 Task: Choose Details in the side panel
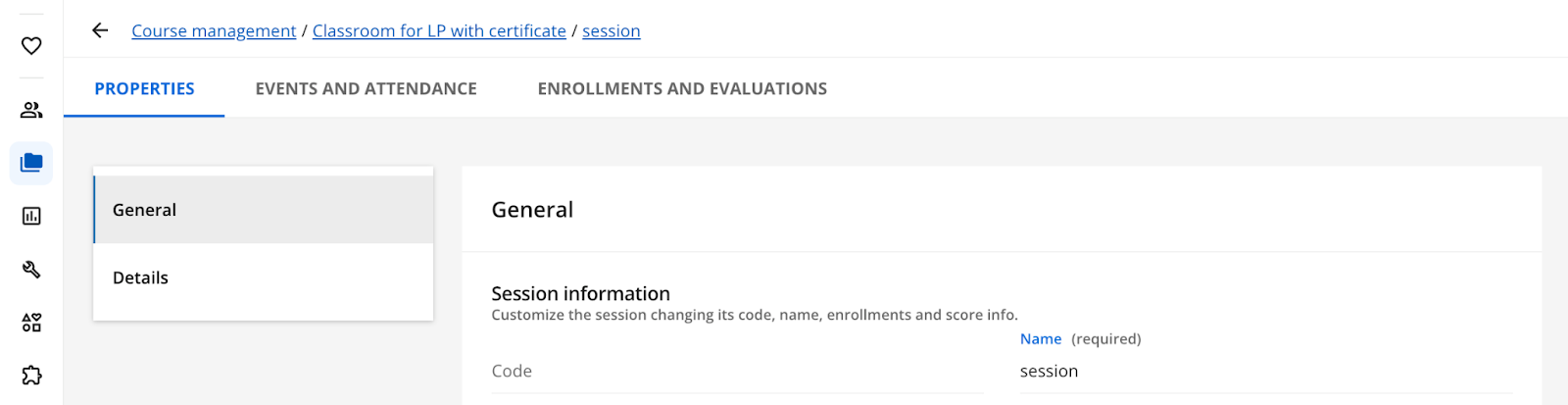tap(263, 278)
